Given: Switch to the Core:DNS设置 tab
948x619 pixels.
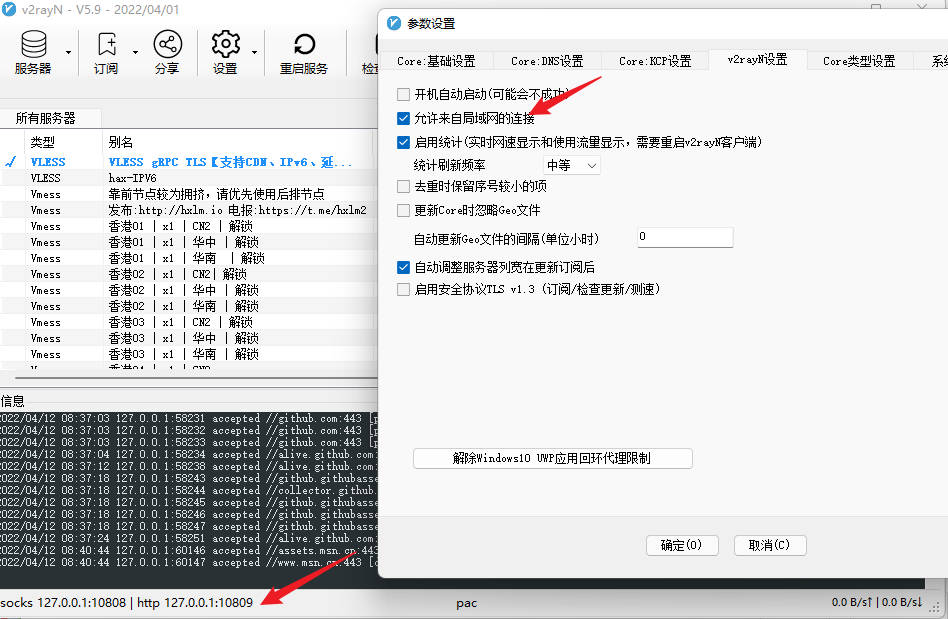Looking at the screenshot, I should click(x=547, y=59).
